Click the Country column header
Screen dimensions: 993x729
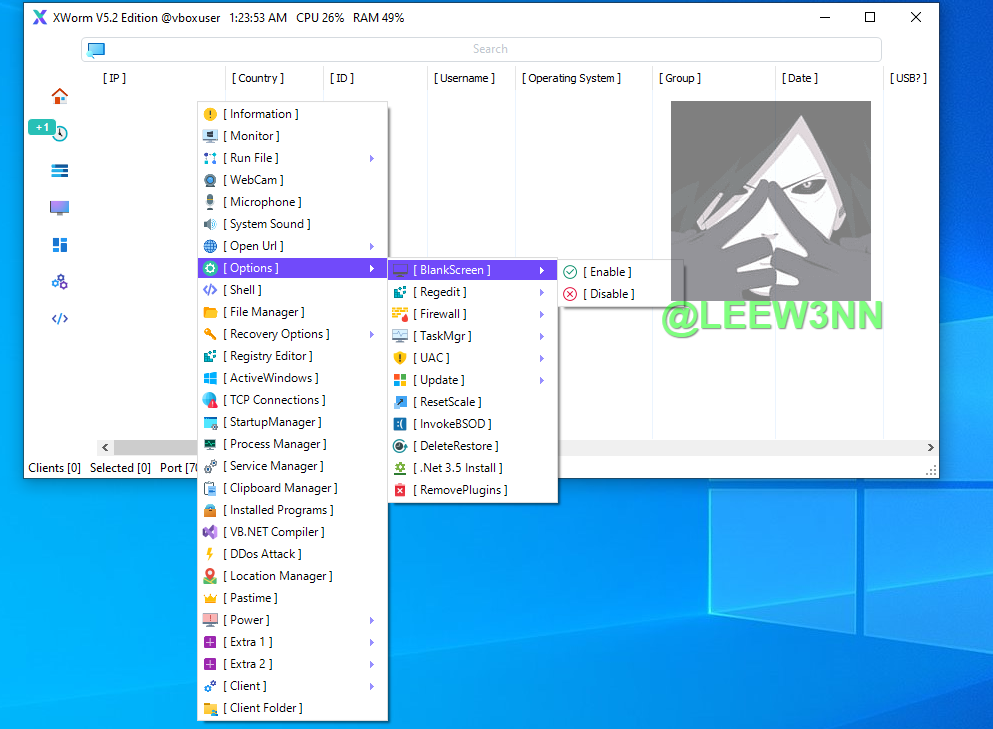point(258,78)
